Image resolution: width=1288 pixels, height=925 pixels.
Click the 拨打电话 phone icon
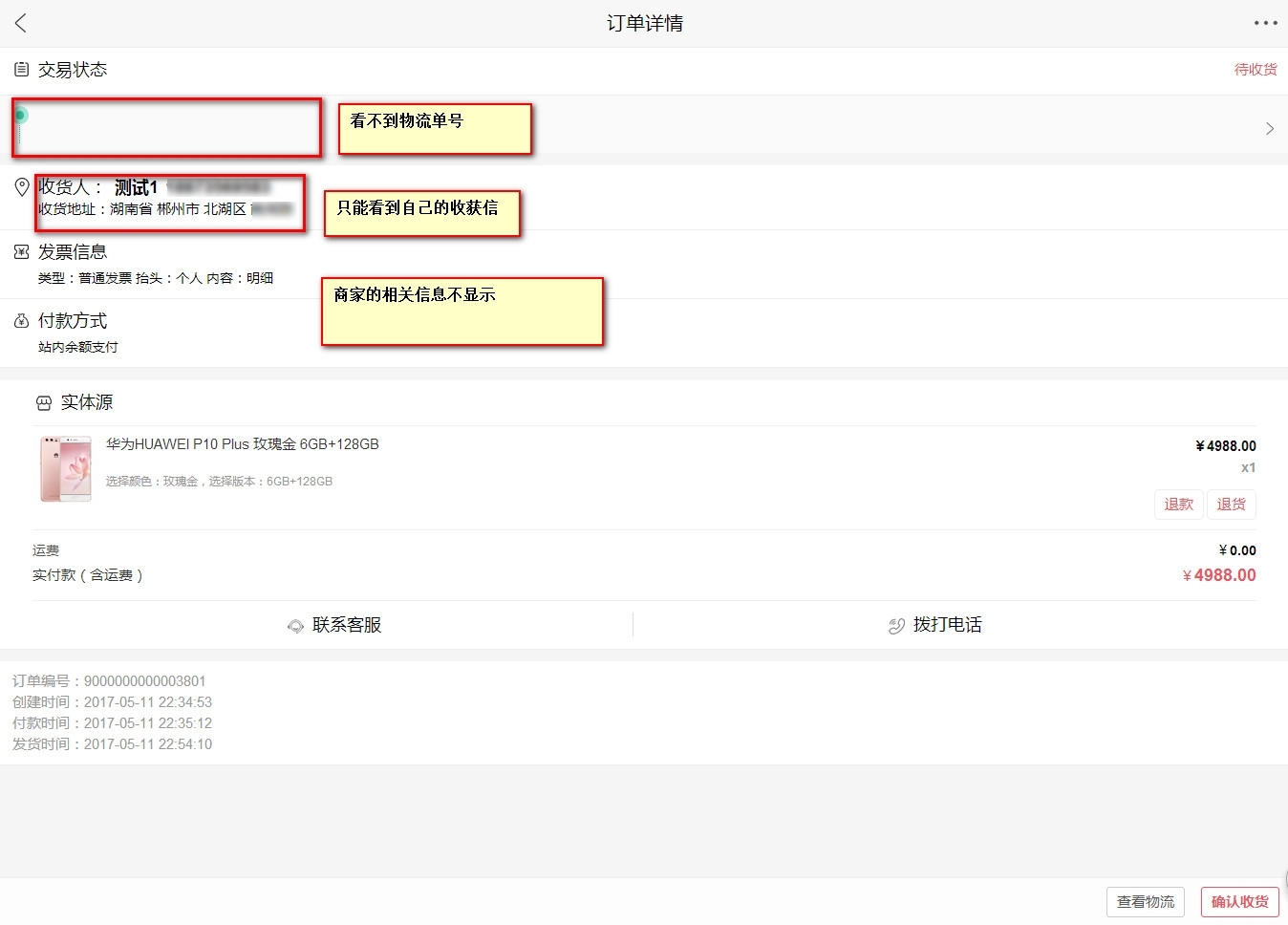pos(896,626)
